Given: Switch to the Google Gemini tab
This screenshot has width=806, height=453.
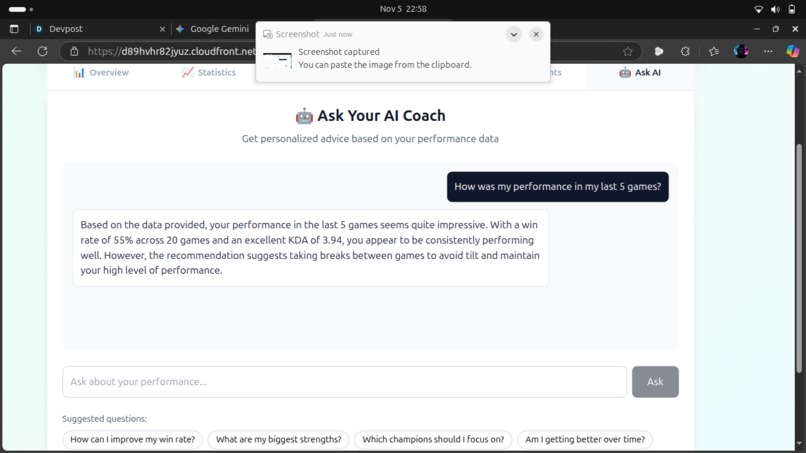Looking at the screenshot, I should [214, 29].
